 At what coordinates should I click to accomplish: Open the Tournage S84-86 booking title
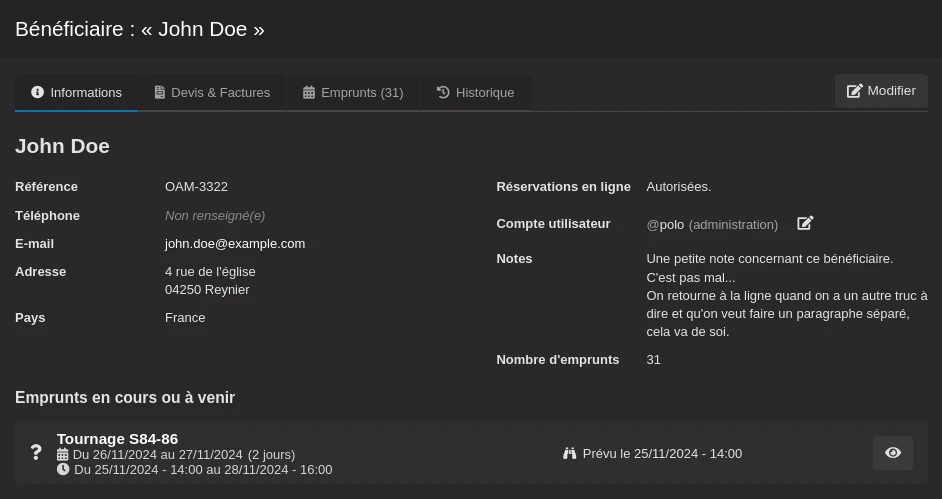coord(117,438)
